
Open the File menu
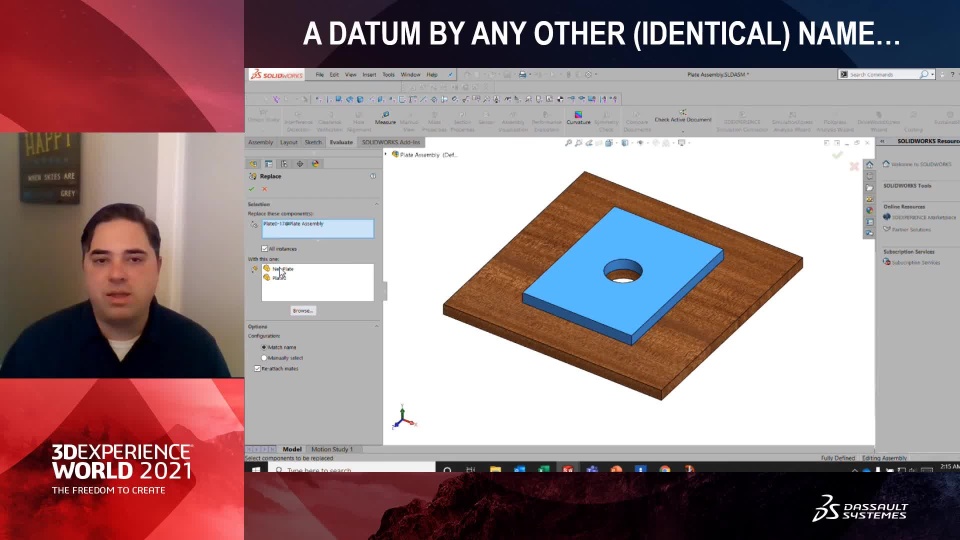click(x=320, y=75)
